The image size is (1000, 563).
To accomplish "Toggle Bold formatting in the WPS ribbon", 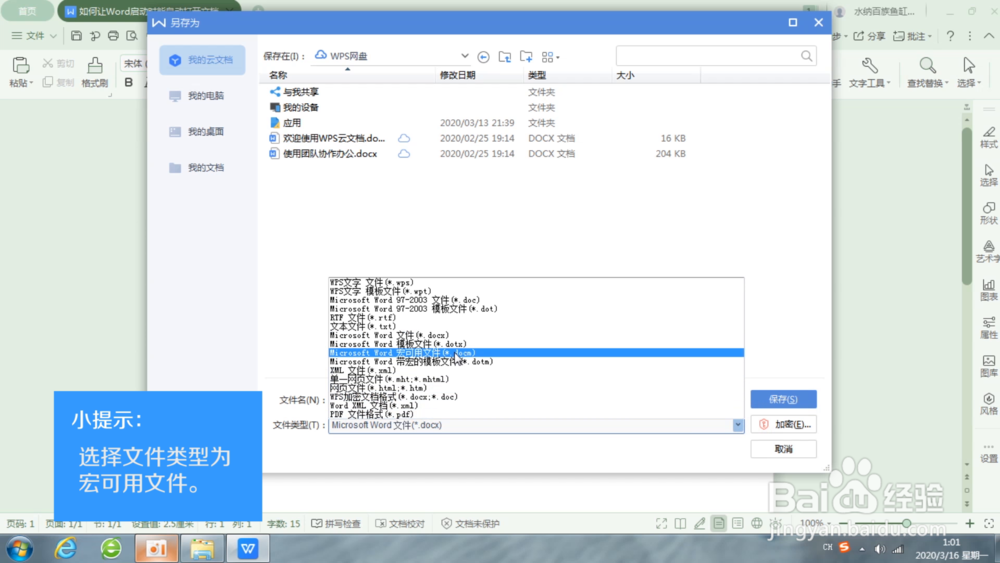I will [x=128, y=82].
